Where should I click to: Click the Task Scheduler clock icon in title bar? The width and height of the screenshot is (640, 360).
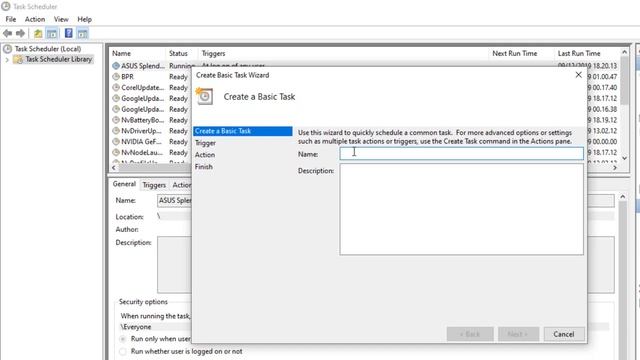pyautogui.click(x=5, y=6)
